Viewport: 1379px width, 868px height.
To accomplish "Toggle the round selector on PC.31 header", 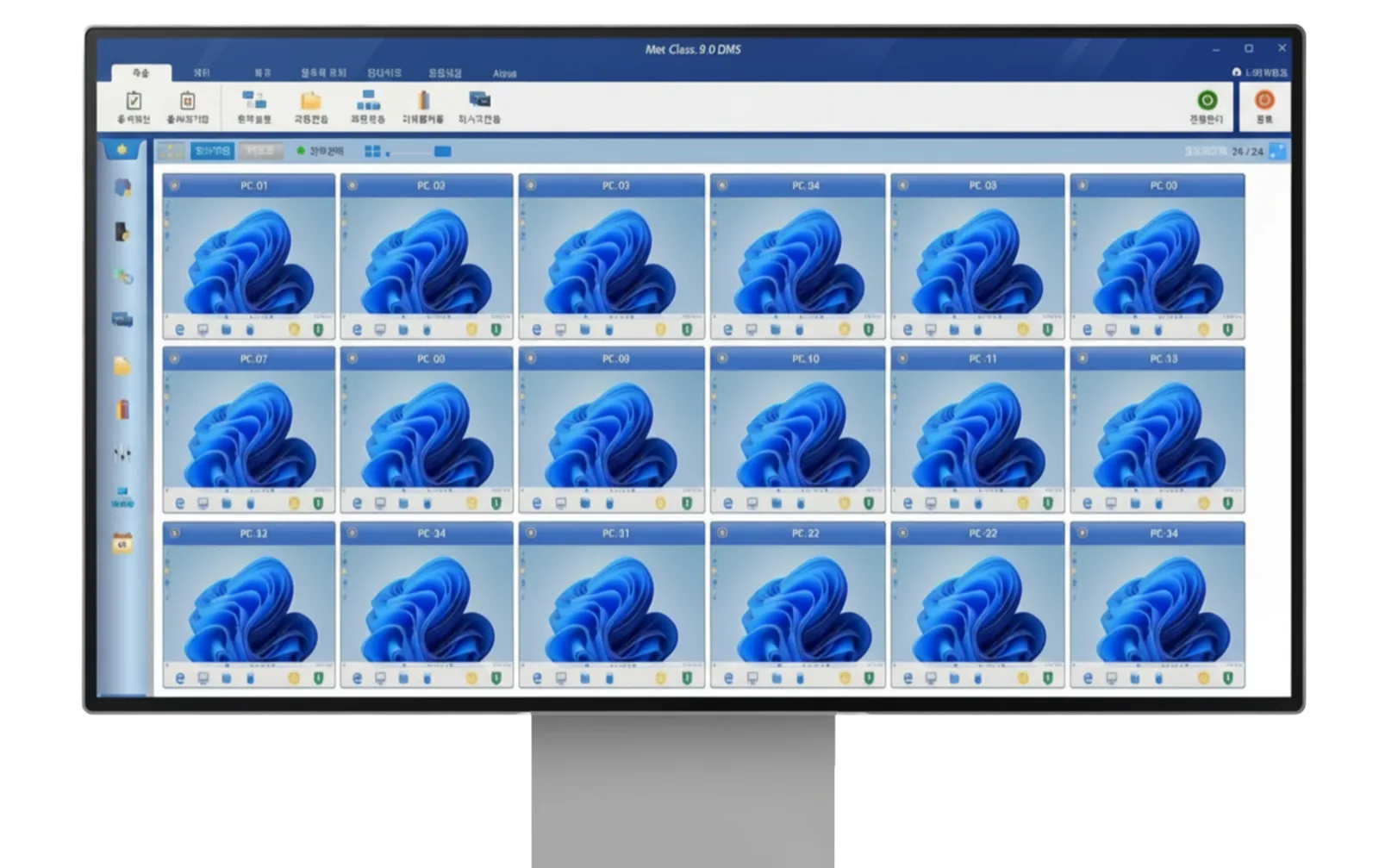I will [531, 534].
